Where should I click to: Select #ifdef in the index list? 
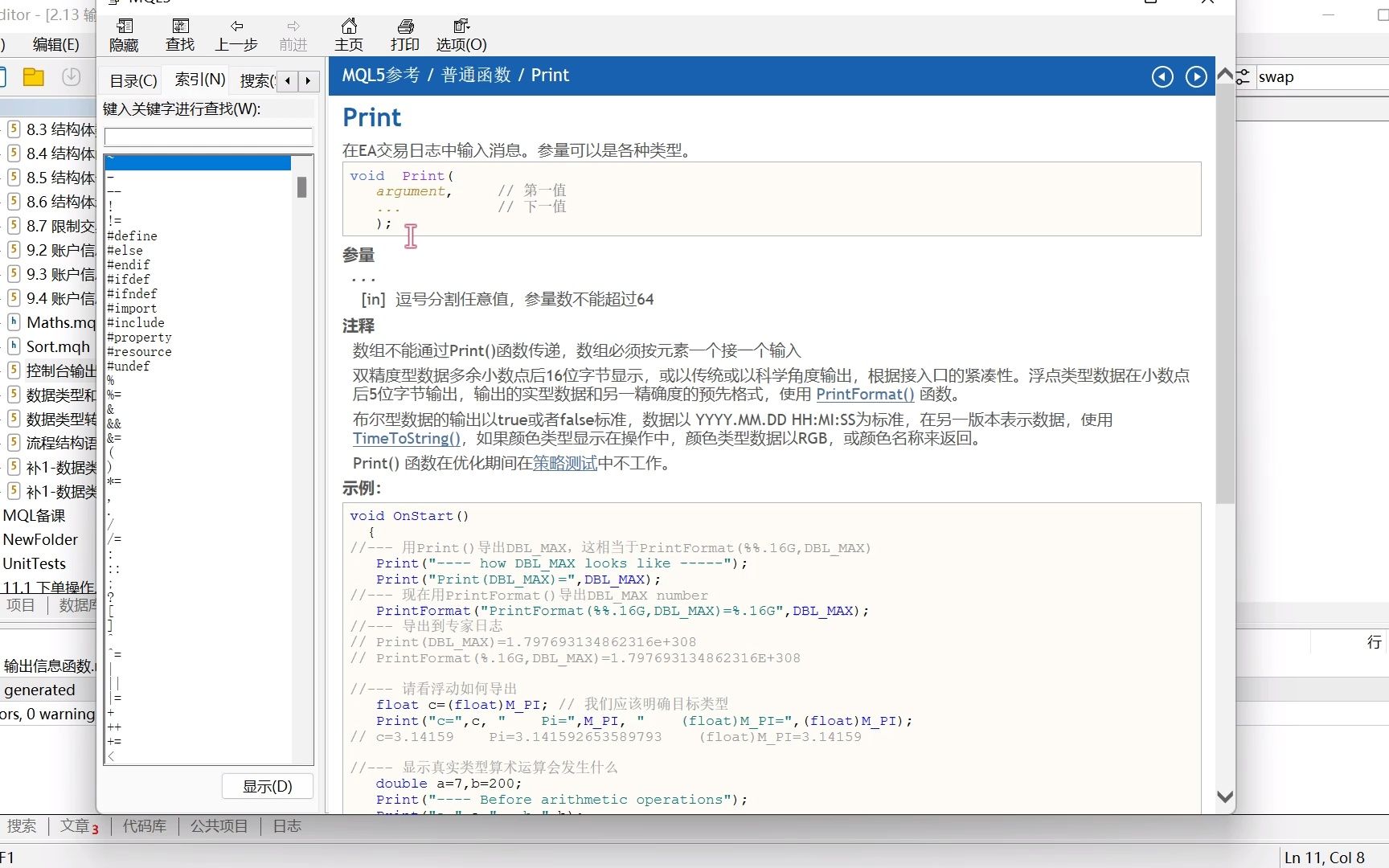click(x=129, y=279)
